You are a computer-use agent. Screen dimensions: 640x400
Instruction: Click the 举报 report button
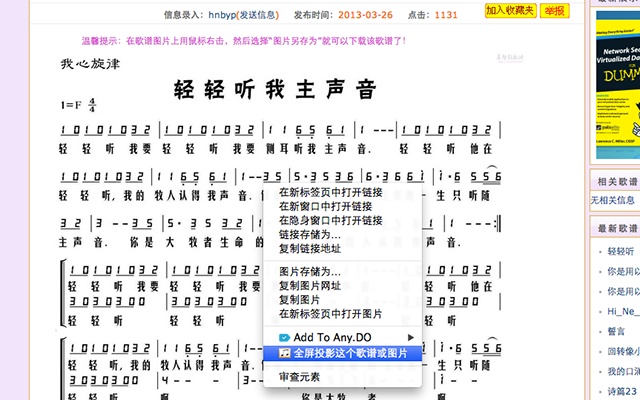pyautogui.click(x=554, y=11)
